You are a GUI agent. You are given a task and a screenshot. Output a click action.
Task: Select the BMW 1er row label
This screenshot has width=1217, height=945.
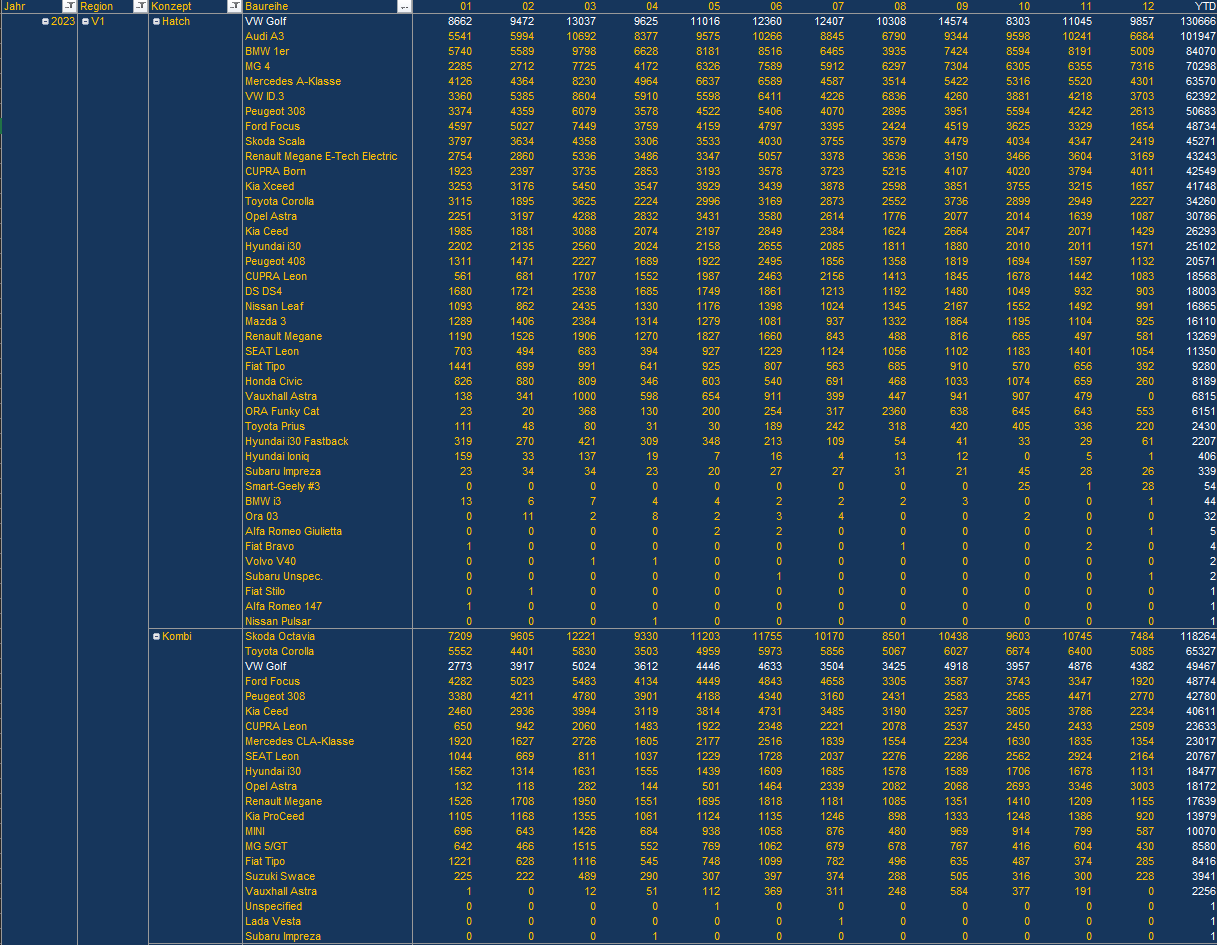point(268,51)
